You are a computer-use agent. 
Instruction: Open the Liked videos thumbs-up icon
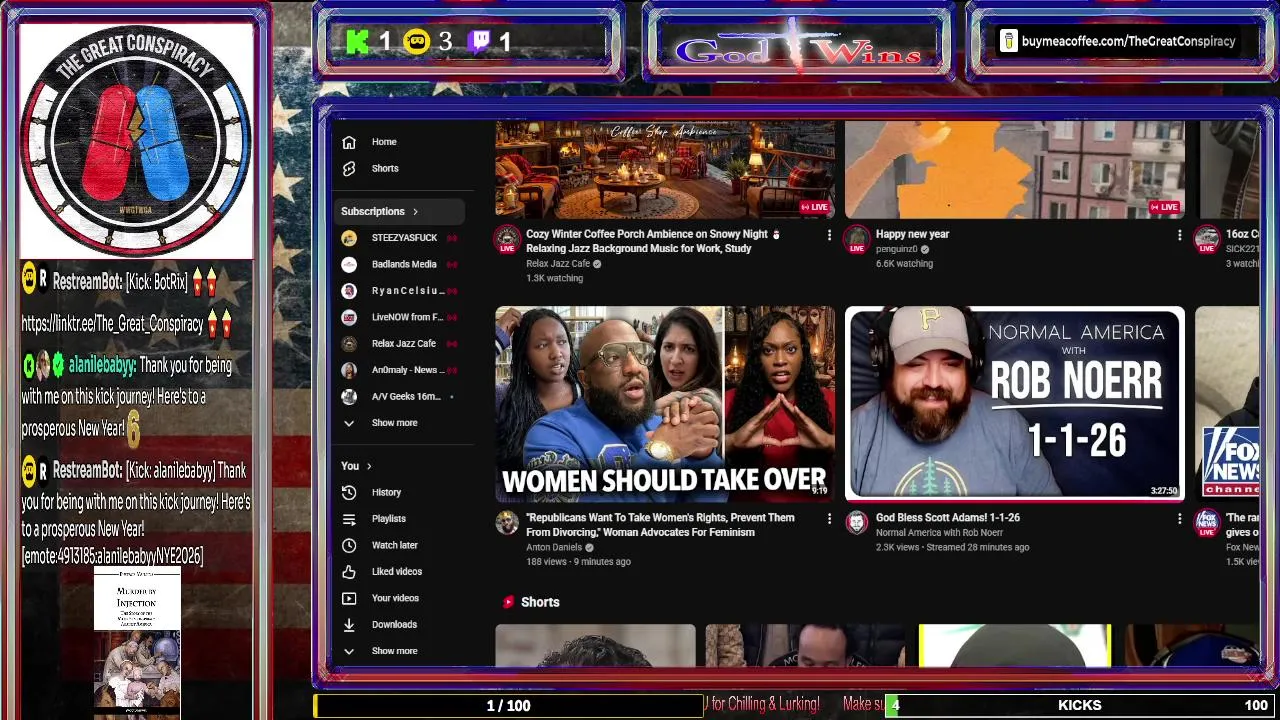pyautogui.click(x=349, y=572)
